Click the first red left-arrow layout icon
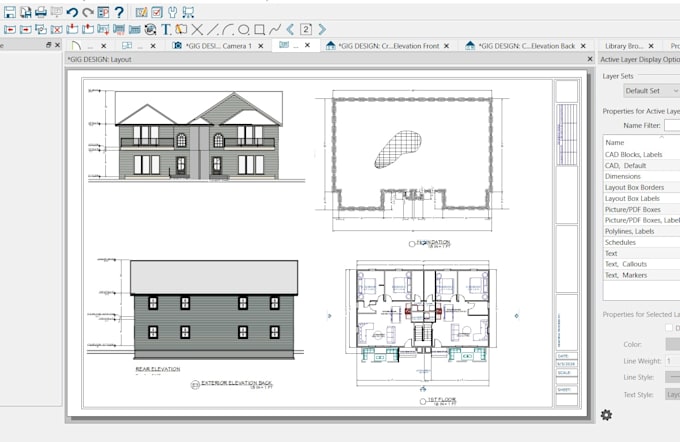Screen dimensions: 680x442 point(10,29)
